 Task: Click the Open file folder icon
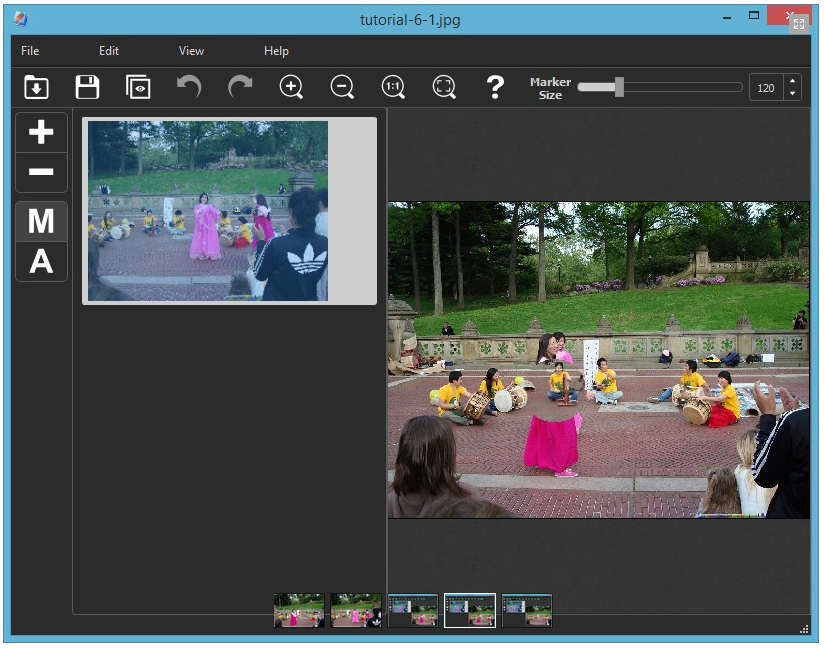pos(37,87)
